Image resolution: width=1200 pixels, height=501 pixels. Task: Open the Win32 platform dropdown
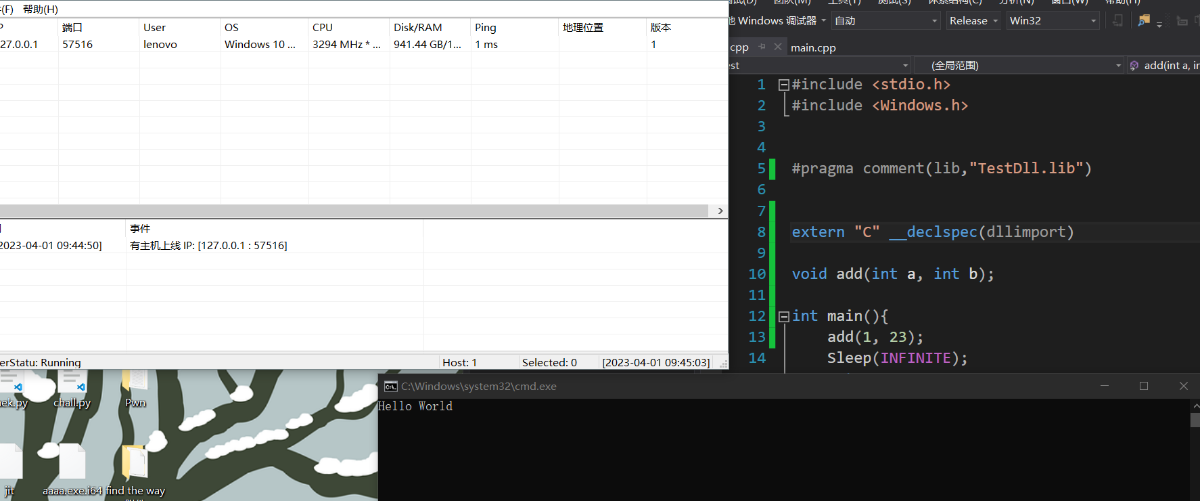click(x=1053, y=20)
